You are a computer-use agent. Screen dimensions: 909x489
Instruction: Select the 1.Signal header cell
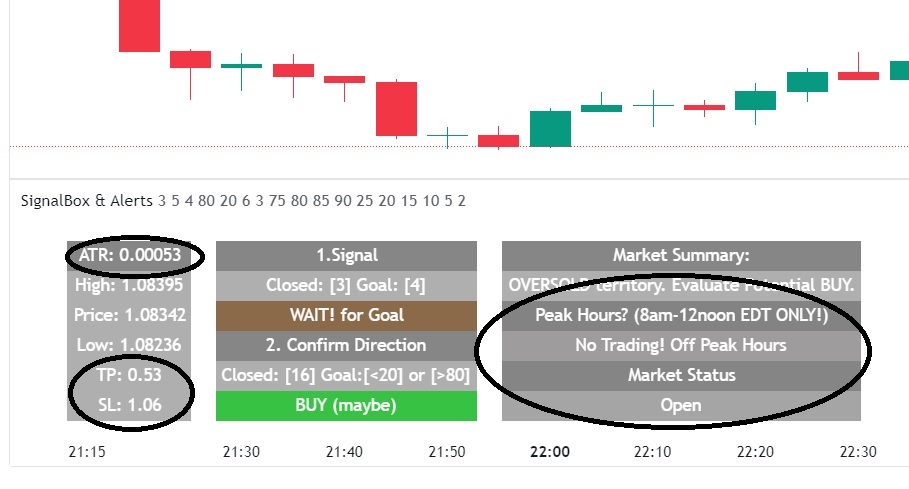tap(346, 255)
